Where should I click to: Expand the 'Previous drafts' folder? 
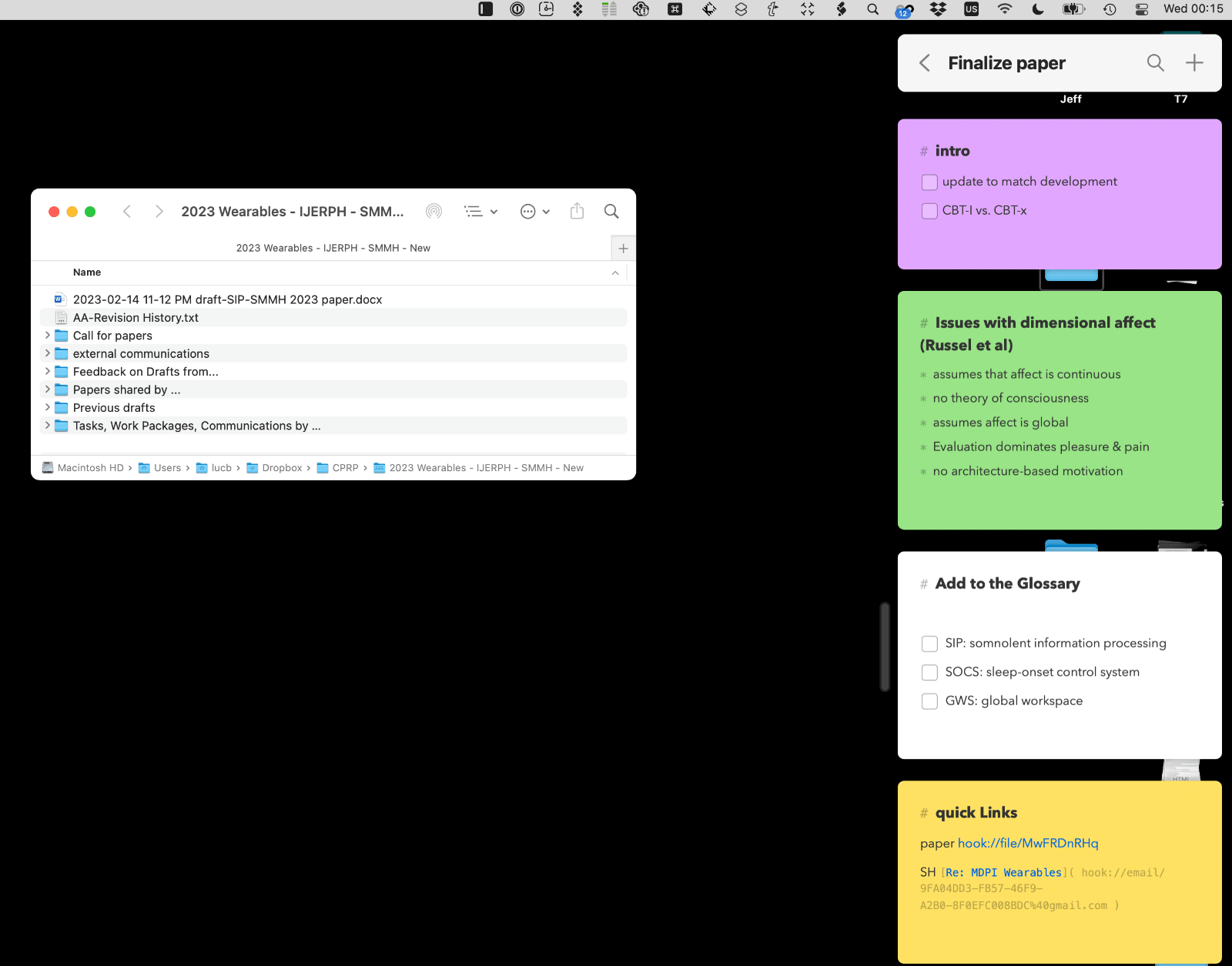pyautogui.click(x=48, y=408)
